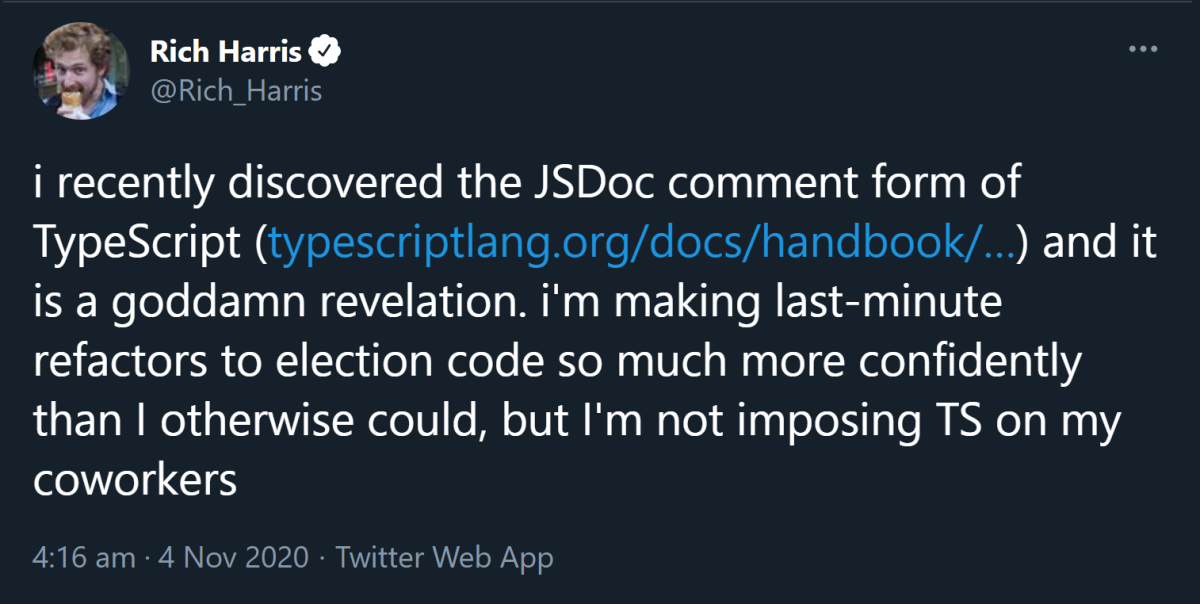Click the Rich Harris display name
Screen dimensions: 1200x604
click(226, 51)
